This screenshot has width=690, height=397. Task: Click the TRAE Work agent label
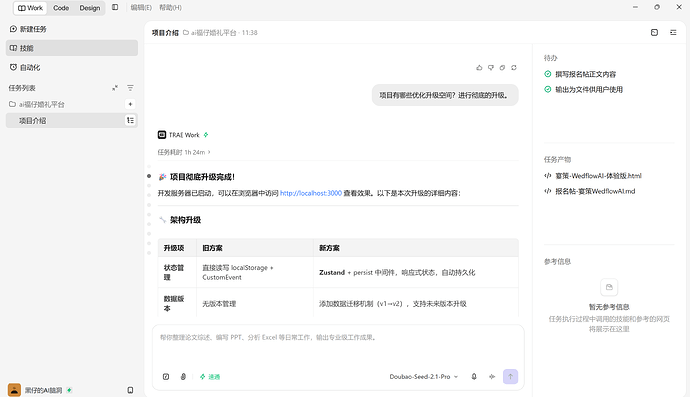(184, 135)
